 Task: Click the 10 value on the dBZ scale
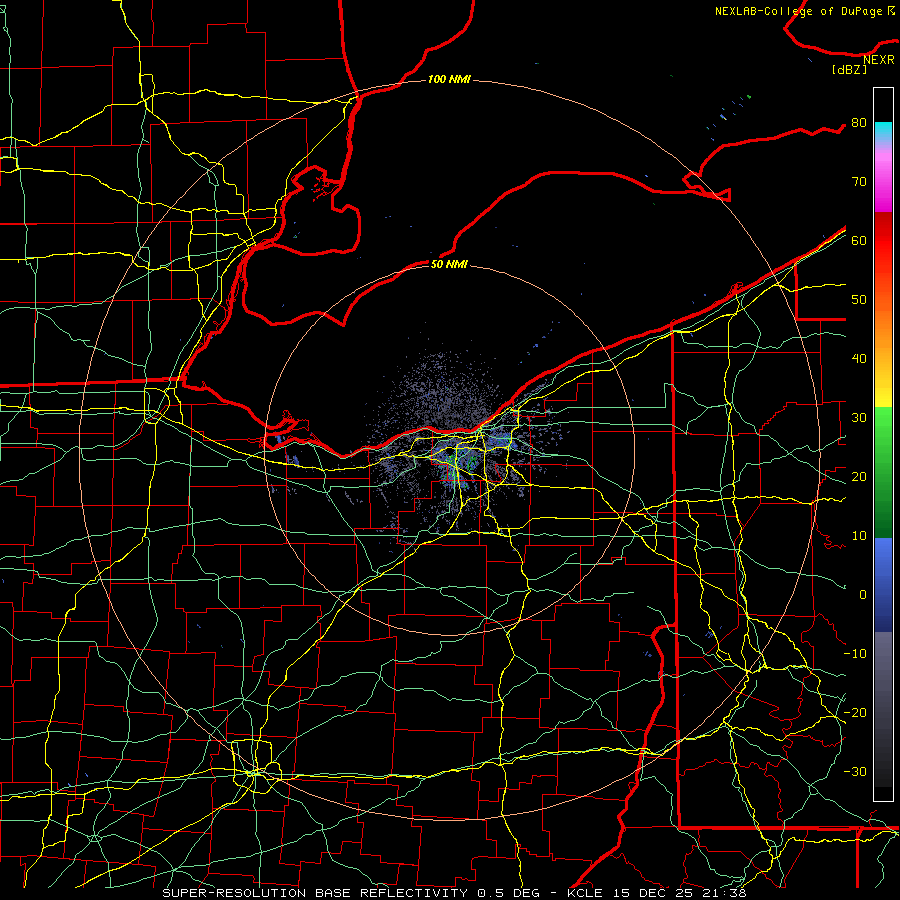tap(859, 536)
